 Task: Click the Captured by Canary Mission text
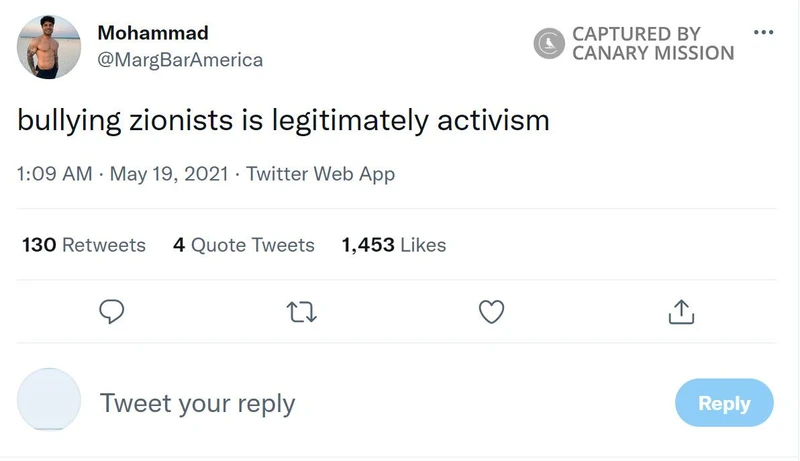click(652, 43)
